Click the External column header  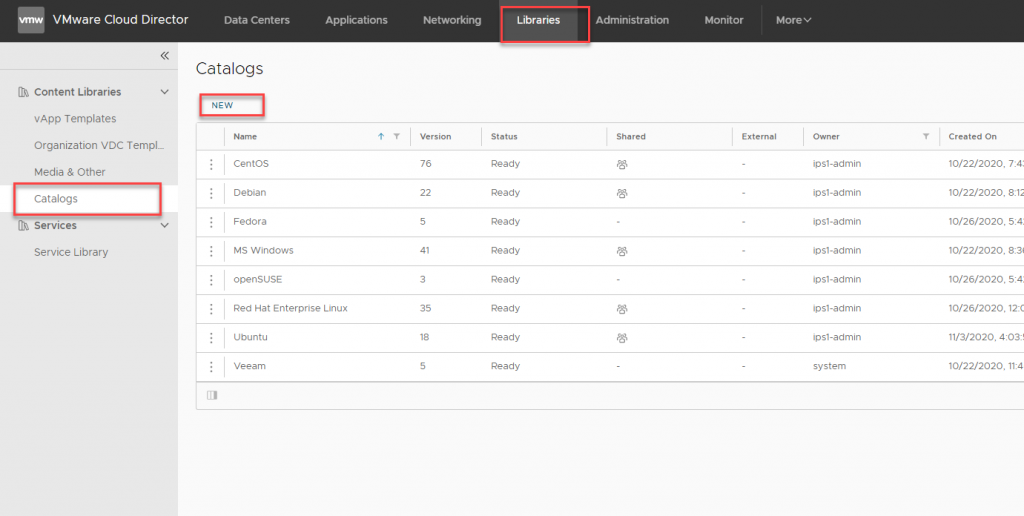(x=759, y=137)
